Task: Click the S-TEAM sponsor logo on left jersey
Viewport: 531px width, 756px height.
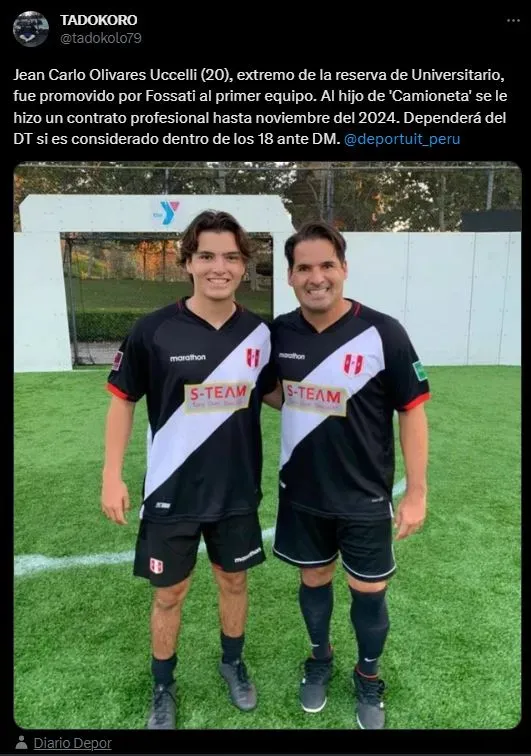Action: [x=218, y=397]
